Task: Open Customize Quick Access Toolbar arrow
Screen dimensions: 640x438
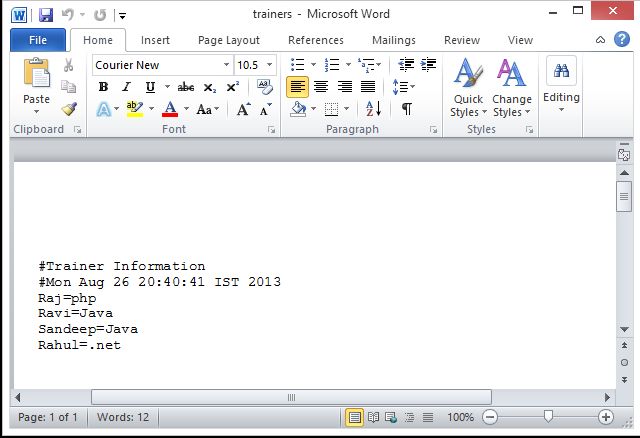Action: click(122, 16)
